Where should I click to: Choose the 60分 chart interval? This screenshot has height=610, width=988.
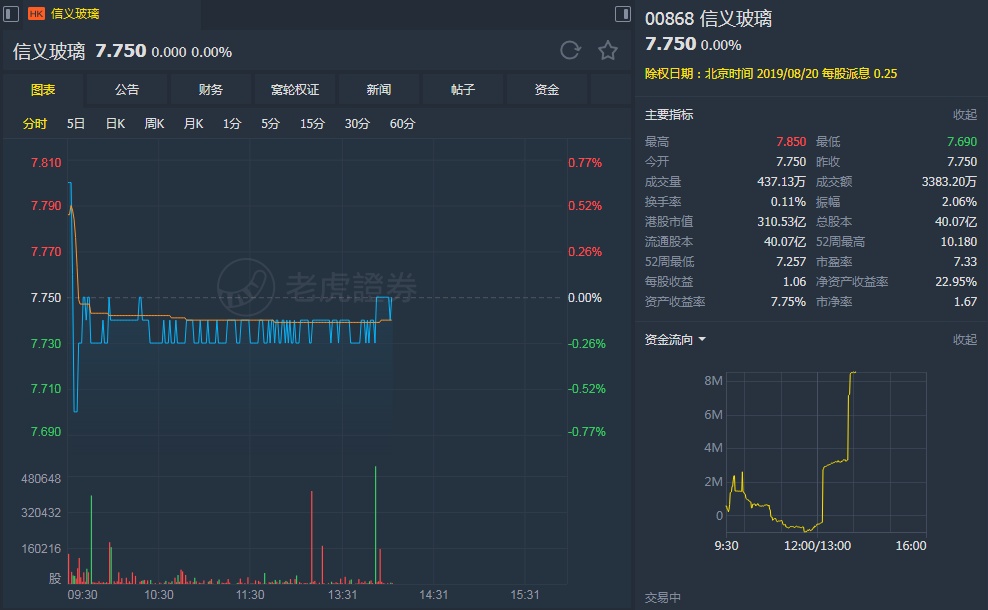tap(402, 124)
